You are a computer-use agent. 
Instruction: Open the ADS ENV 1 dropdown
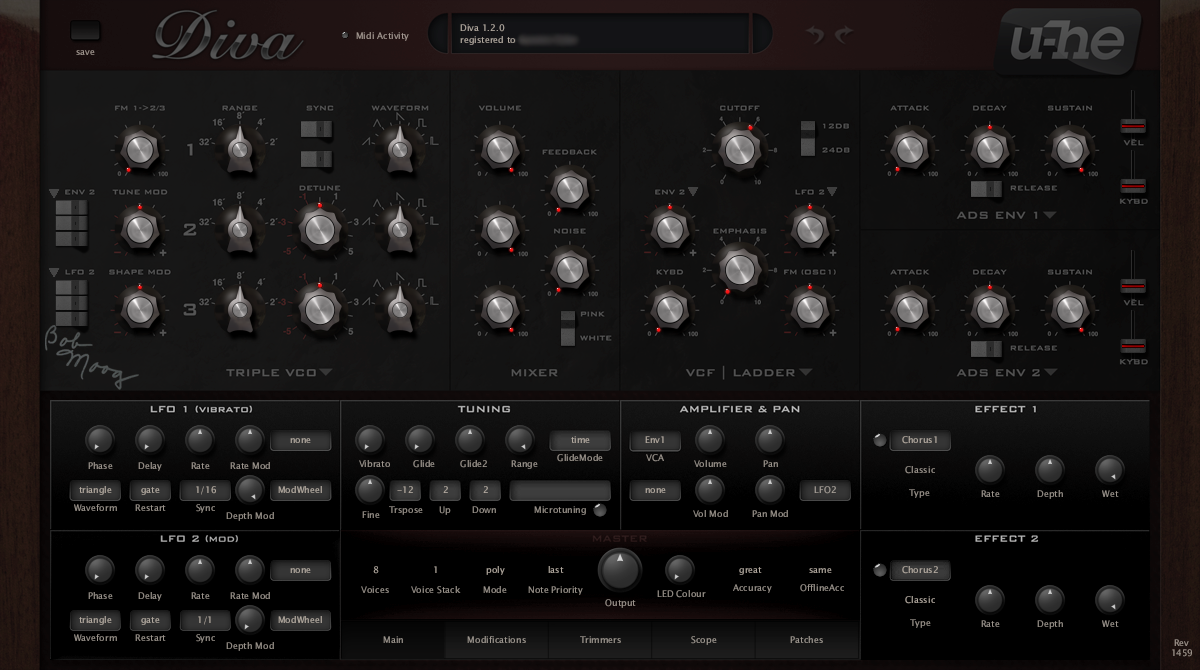click(1050, 214)
